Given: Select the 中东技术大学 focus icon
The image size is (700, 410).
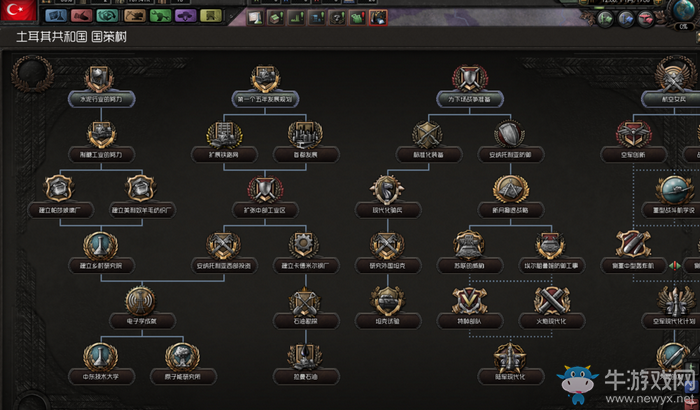Looking at the screenshot, I should click(101, 356).
